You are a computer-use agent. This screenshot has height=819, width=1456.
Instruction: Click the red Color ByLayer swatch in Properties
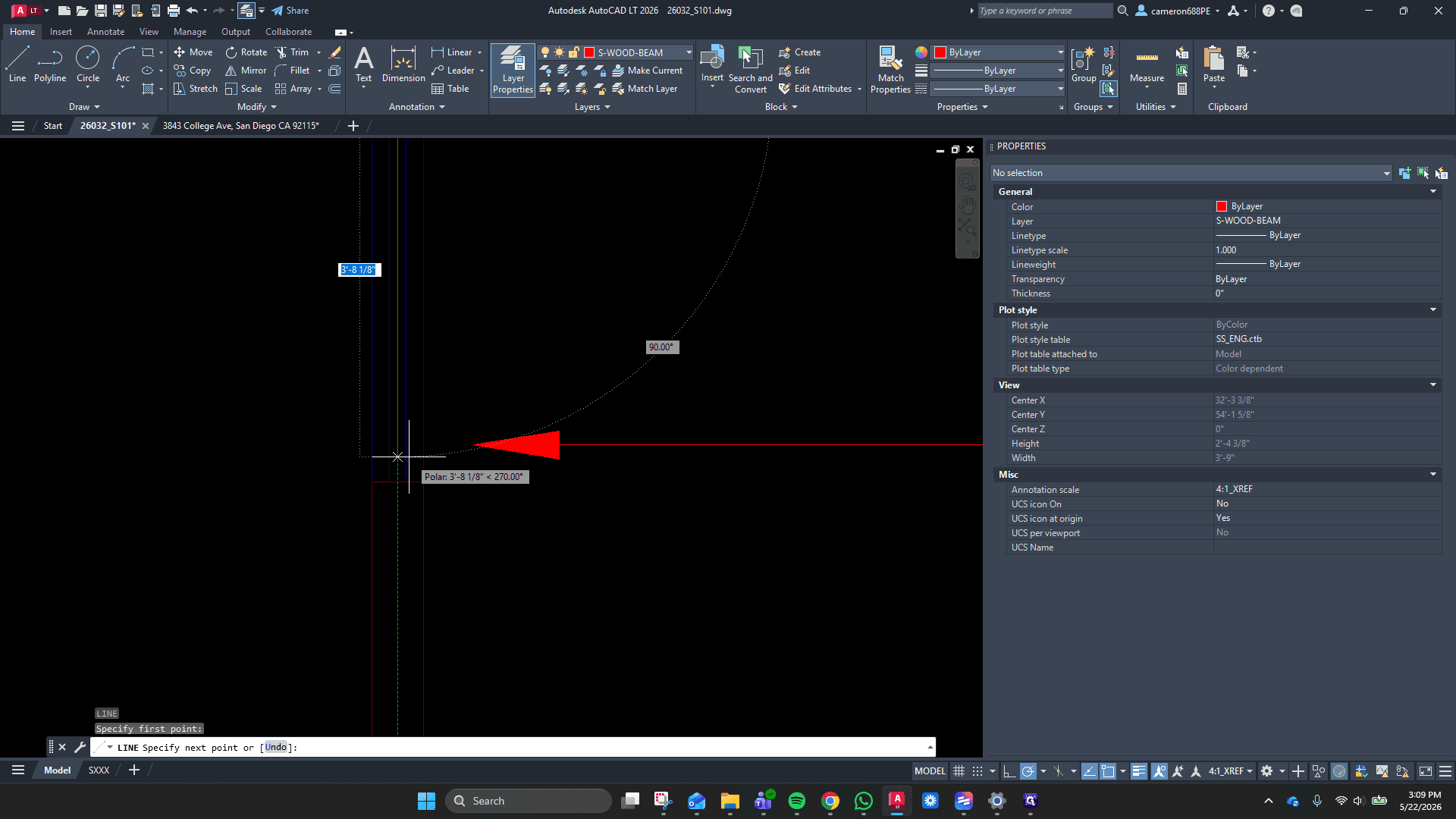point(1222,206)
